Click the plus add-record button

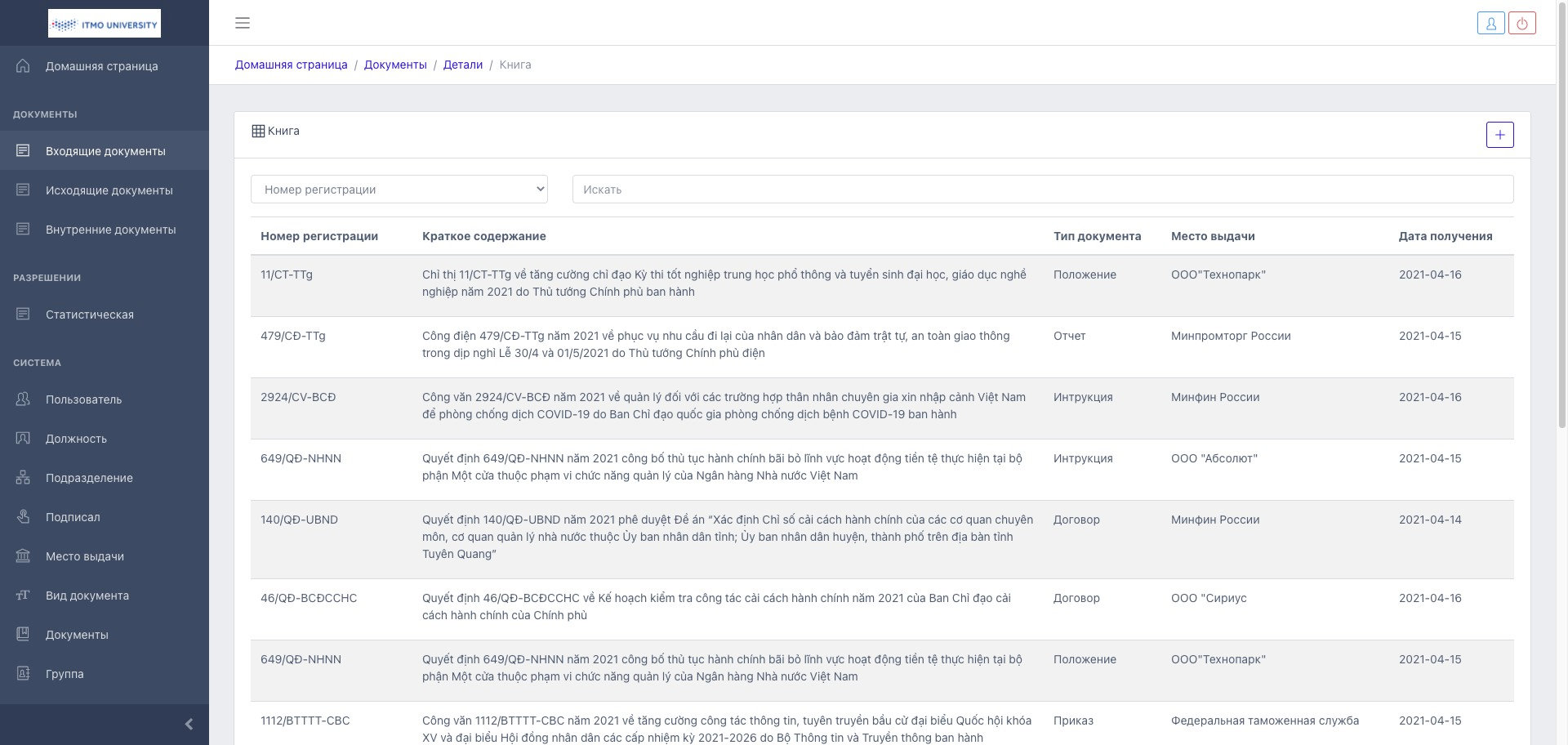[x=1499, y=135]
